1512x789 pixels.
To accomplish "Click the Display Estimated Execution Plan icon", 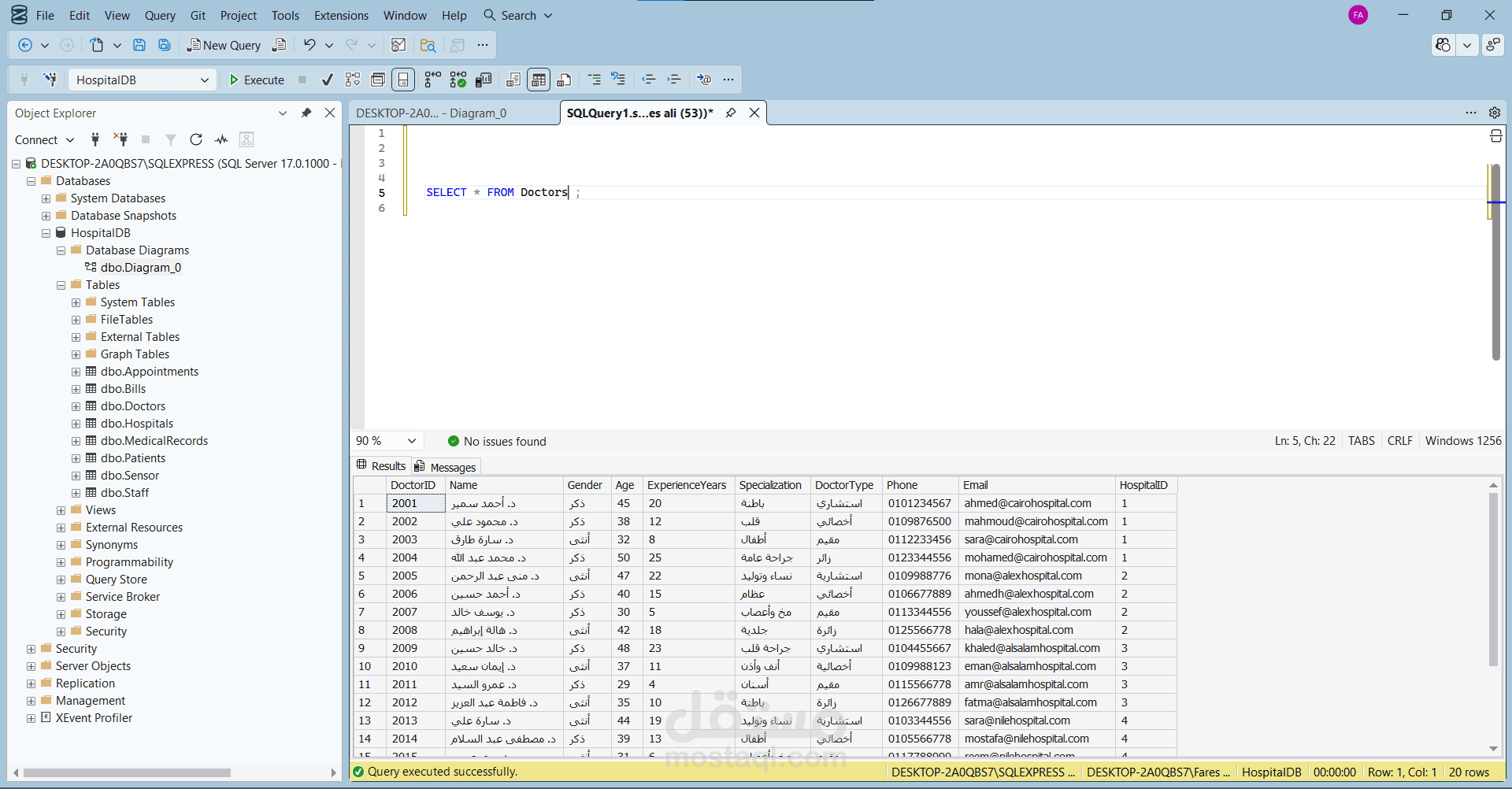I will (353, 80).
